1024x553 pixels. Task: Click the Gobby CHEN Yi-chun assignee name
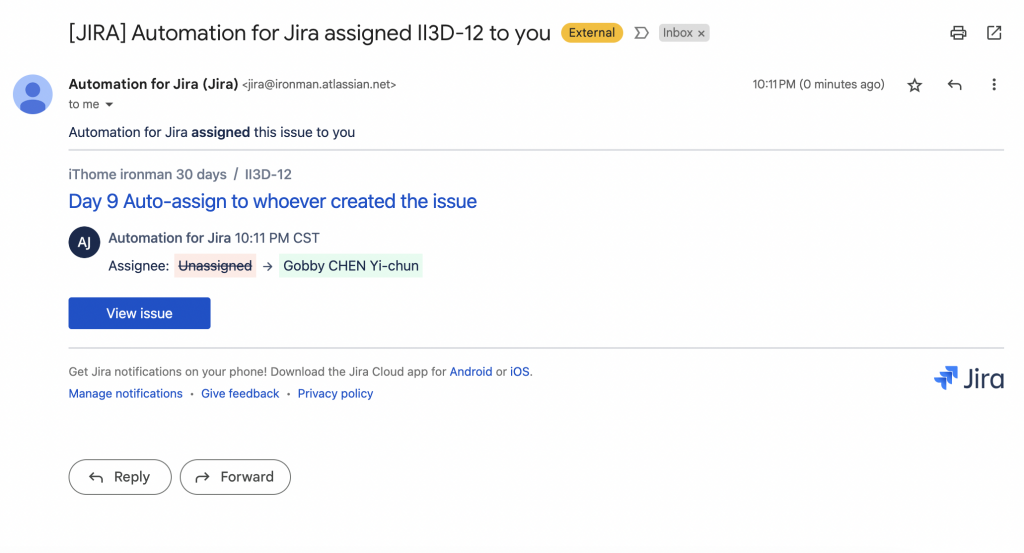pos(351,266)
